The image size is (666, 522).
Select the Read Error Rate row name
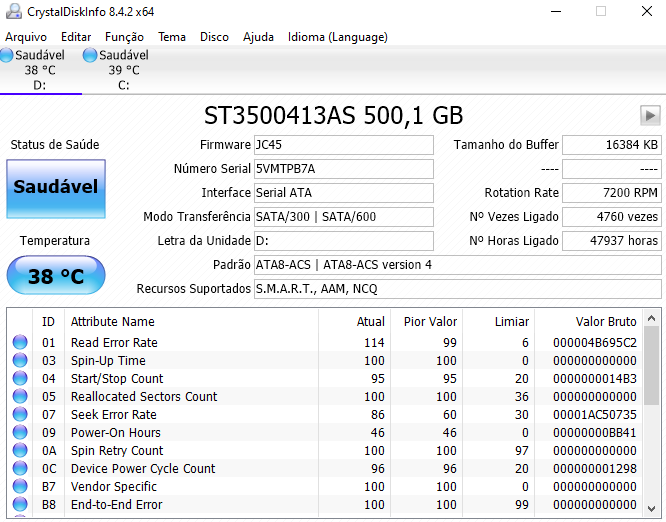pos(114,342)
